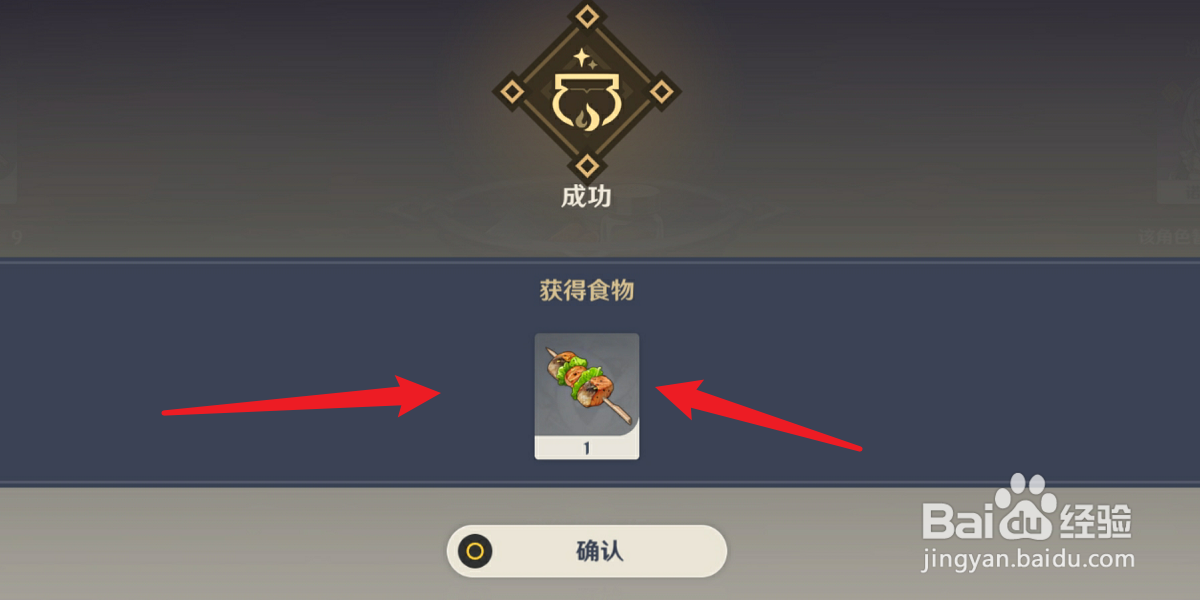The width and height of the screenshot is (1200, 600).
Task: Click the right diamond ornament of the emblem
Action: pos(661,92)
